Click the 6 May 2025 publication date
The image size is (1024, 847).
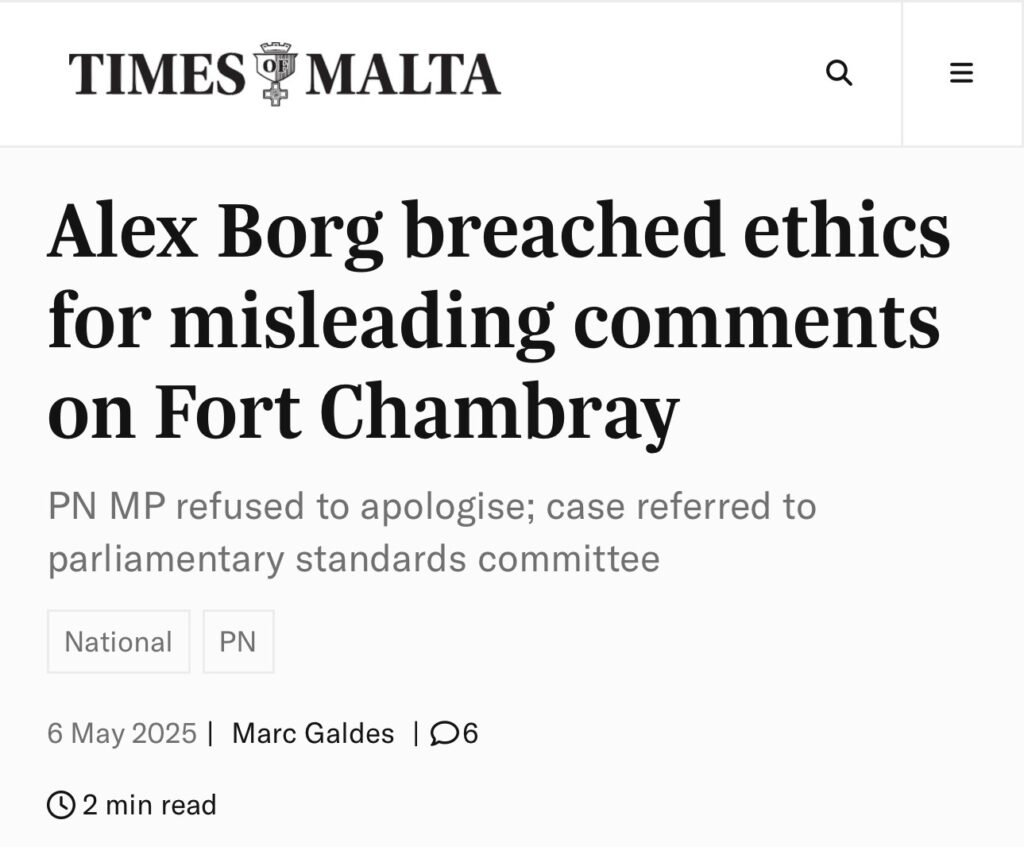tap(122, 734)
